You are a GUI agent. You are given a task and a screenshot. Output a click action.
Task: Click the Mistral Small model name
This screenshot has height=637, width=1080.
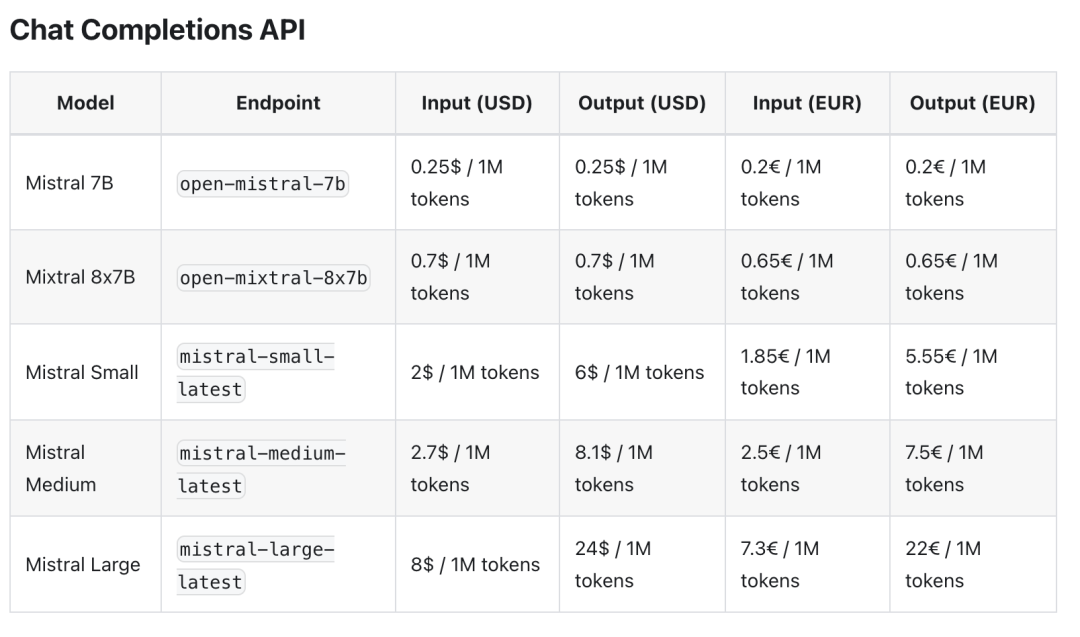coord(82,372)
